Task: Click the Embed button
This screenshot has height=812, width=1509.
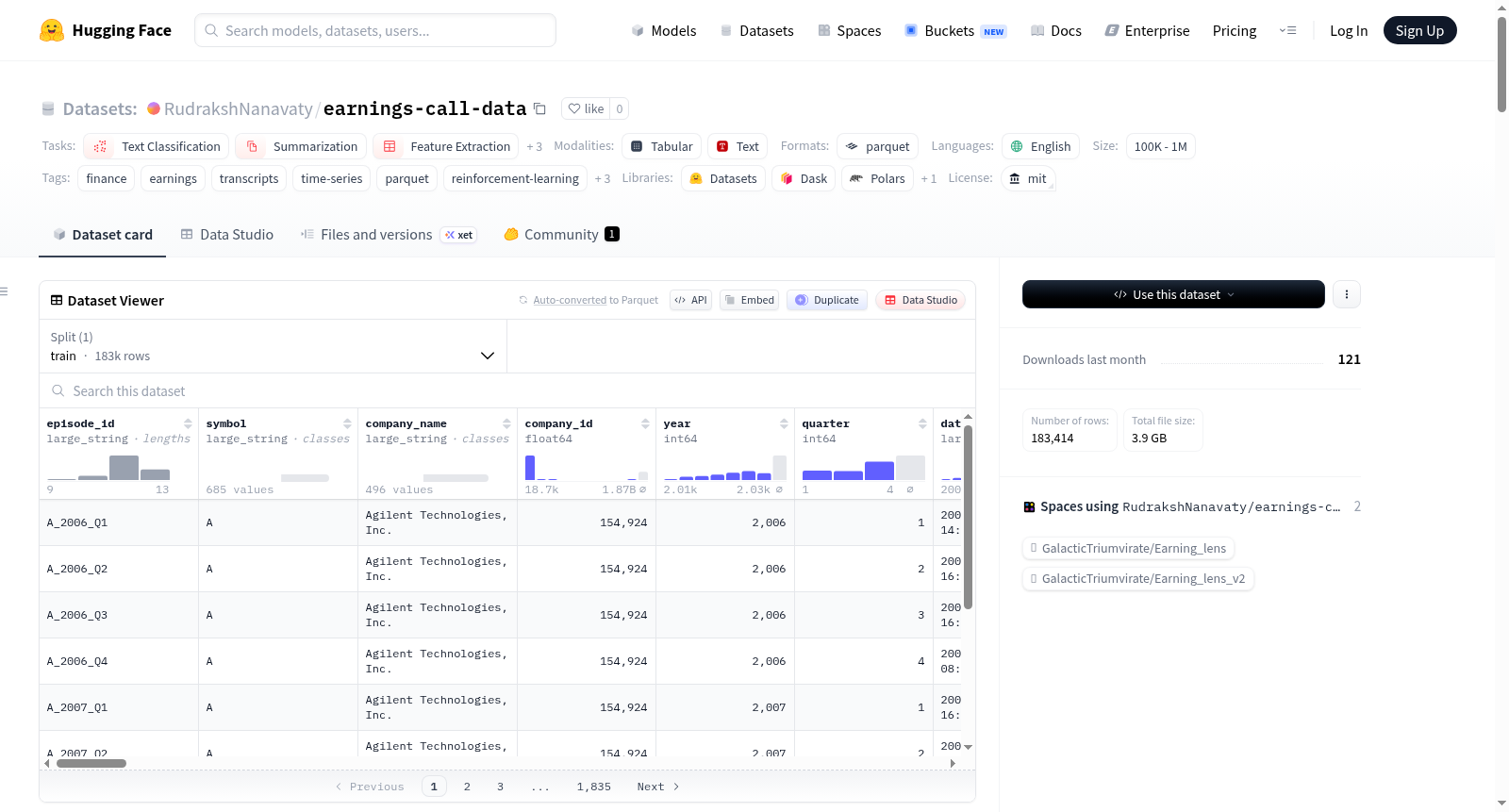Action: point(749,300)
